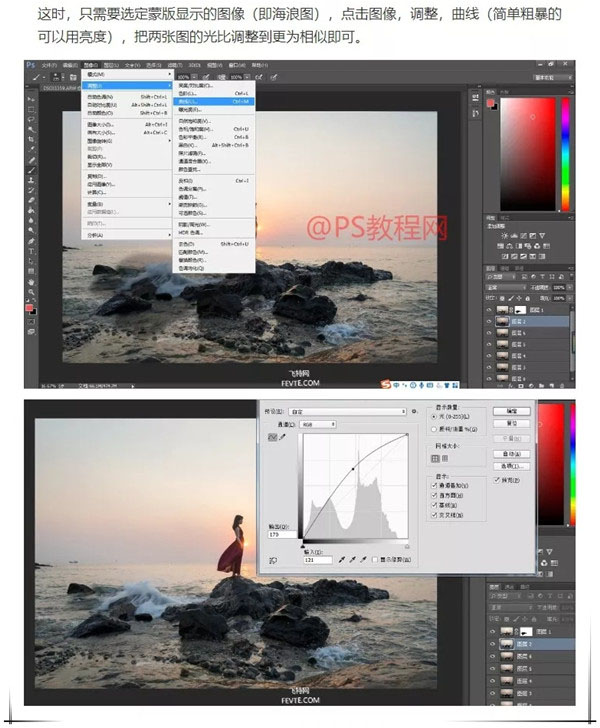Click the foreground color swatch in Color panel
Screen dimensions: 600x728
[490, 103]
